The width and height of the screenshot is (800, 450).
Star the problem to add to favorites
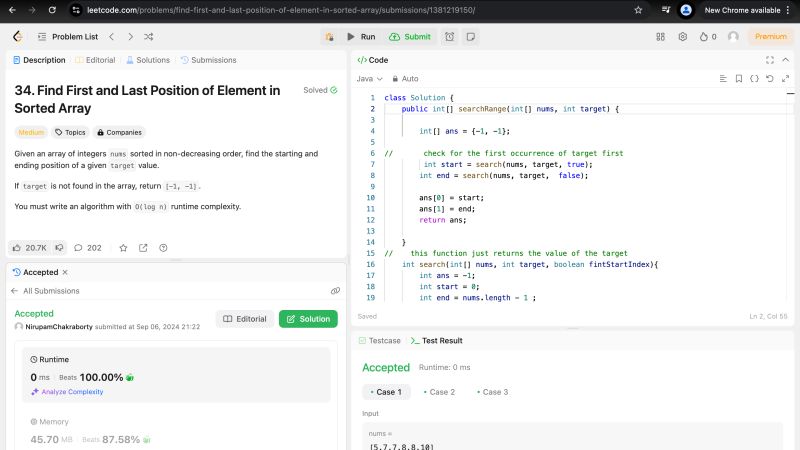point(123,247)
